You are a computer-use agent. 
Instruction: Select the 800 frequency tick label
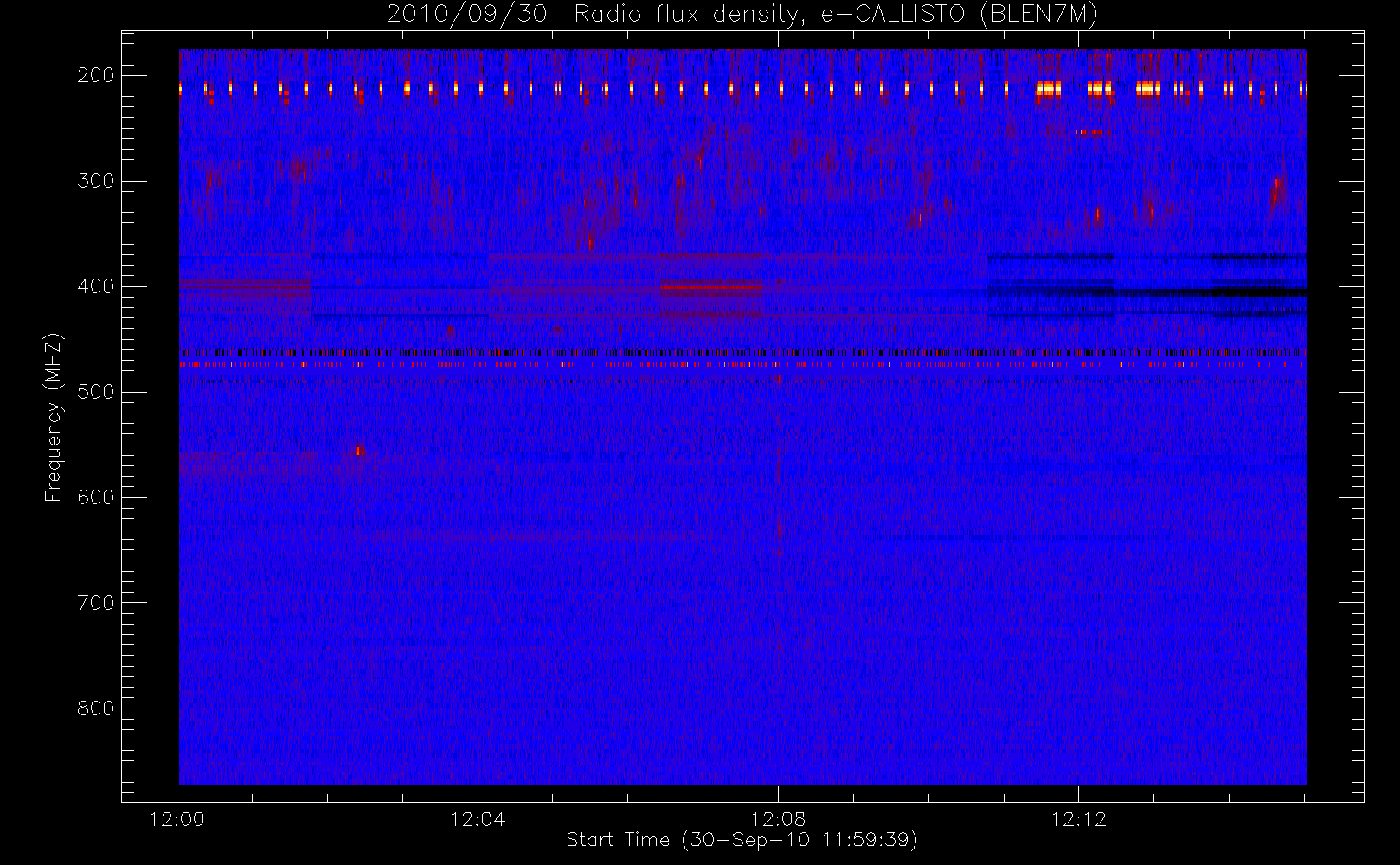pyautogui.click(x=96, y=708)
